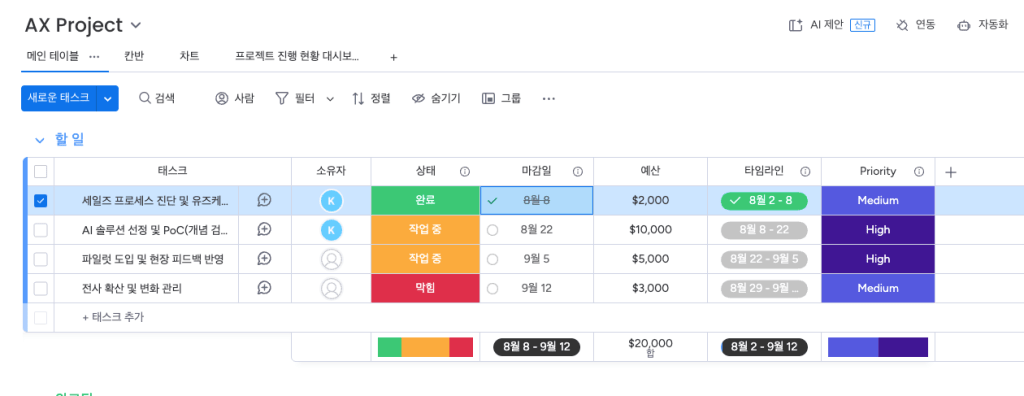Screen dimensions: 1024x396
Task: Open 새로운 태스크 dropdown arrow
Action: [108, 98]
